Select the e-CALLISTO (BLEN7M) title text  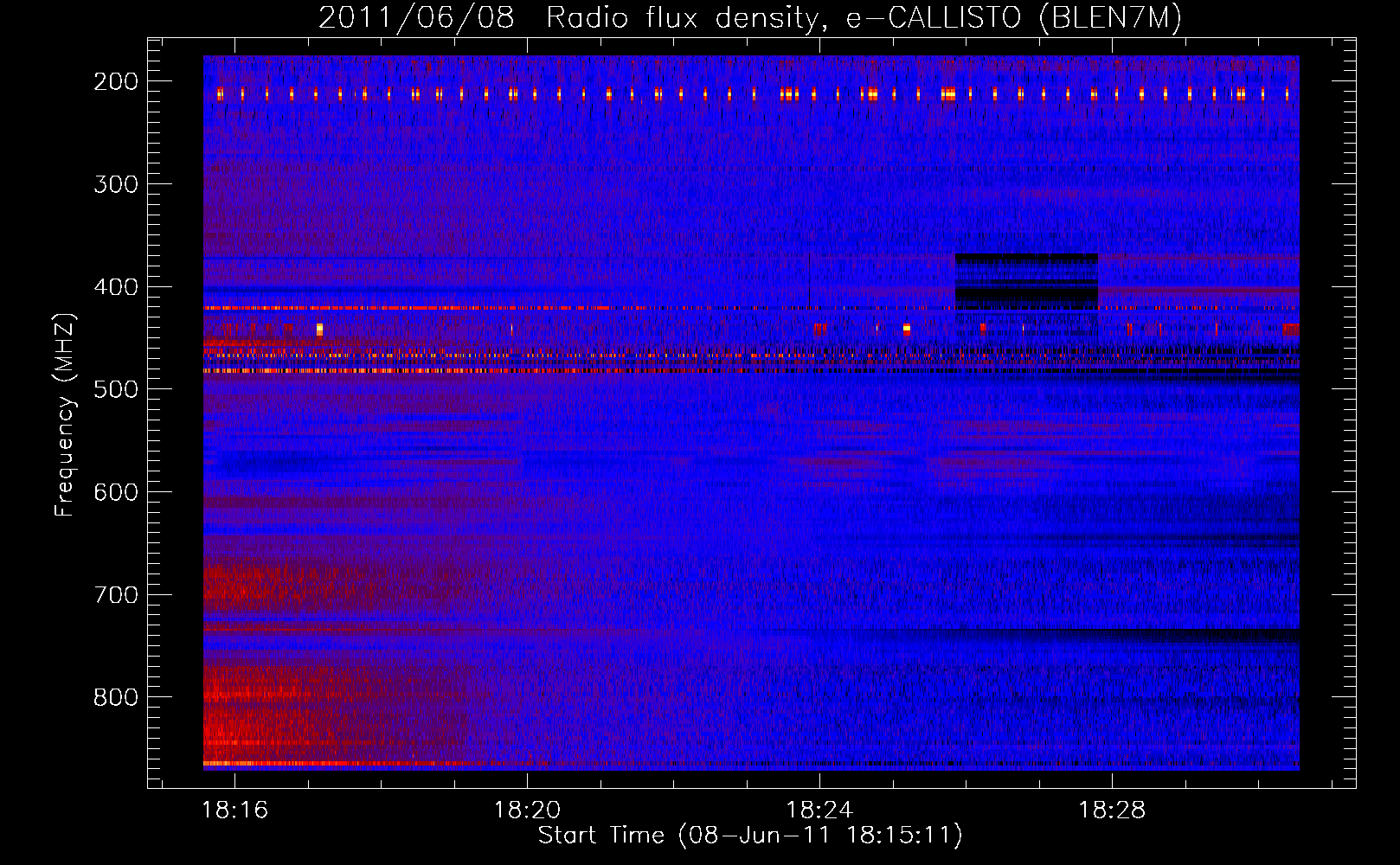1013,18
